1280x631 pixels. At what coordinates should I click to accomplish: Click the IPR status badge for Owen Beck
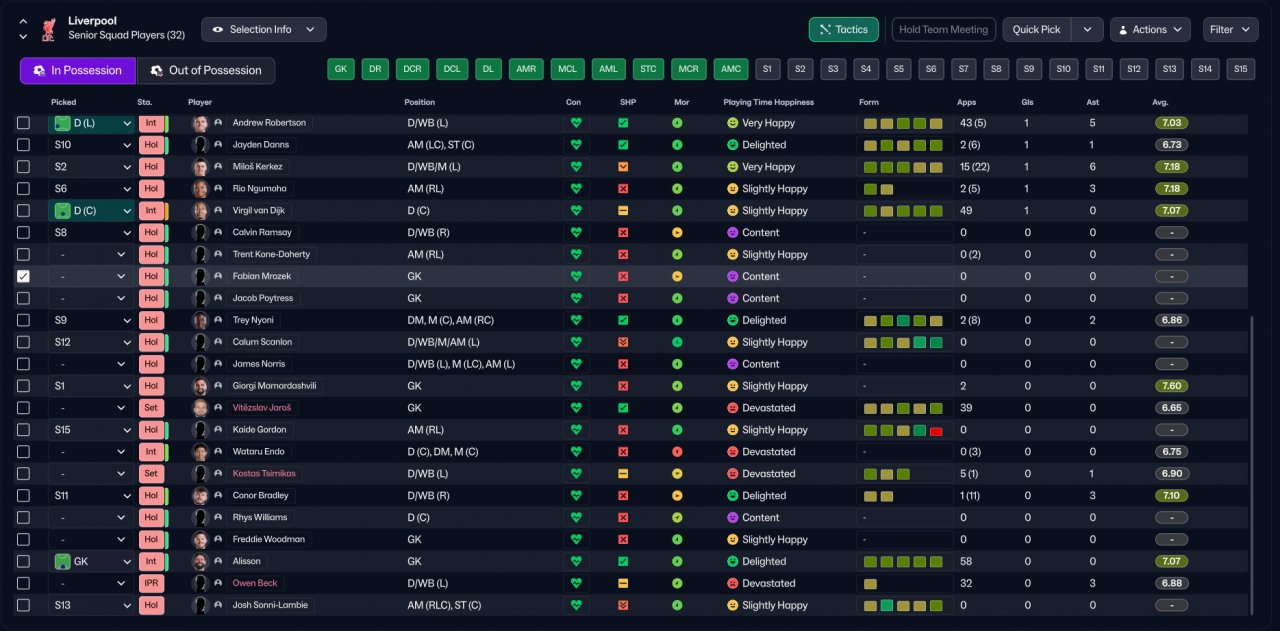(x=151, y=584)
